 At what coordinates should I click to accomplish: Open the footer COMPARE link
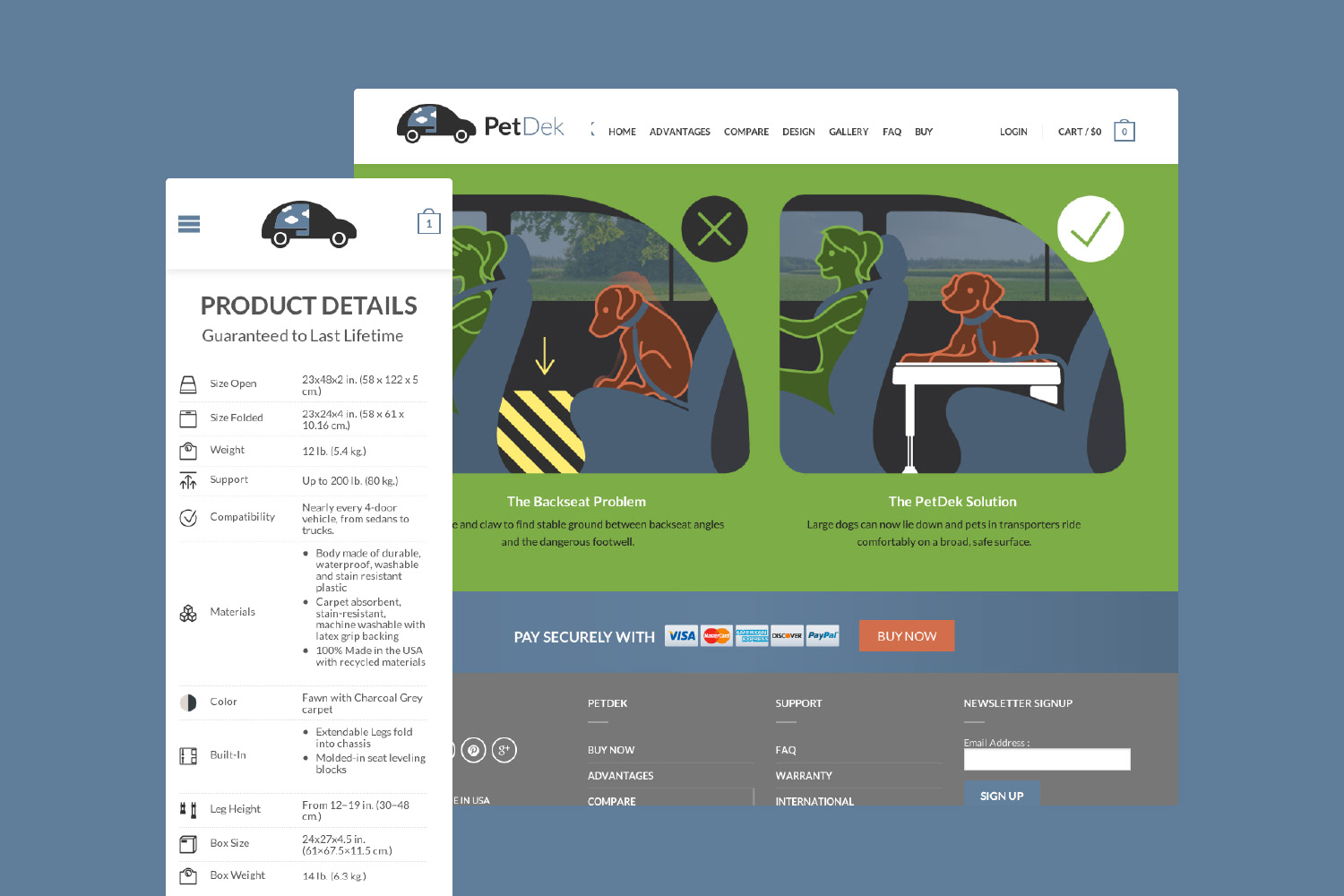(612, 801)
